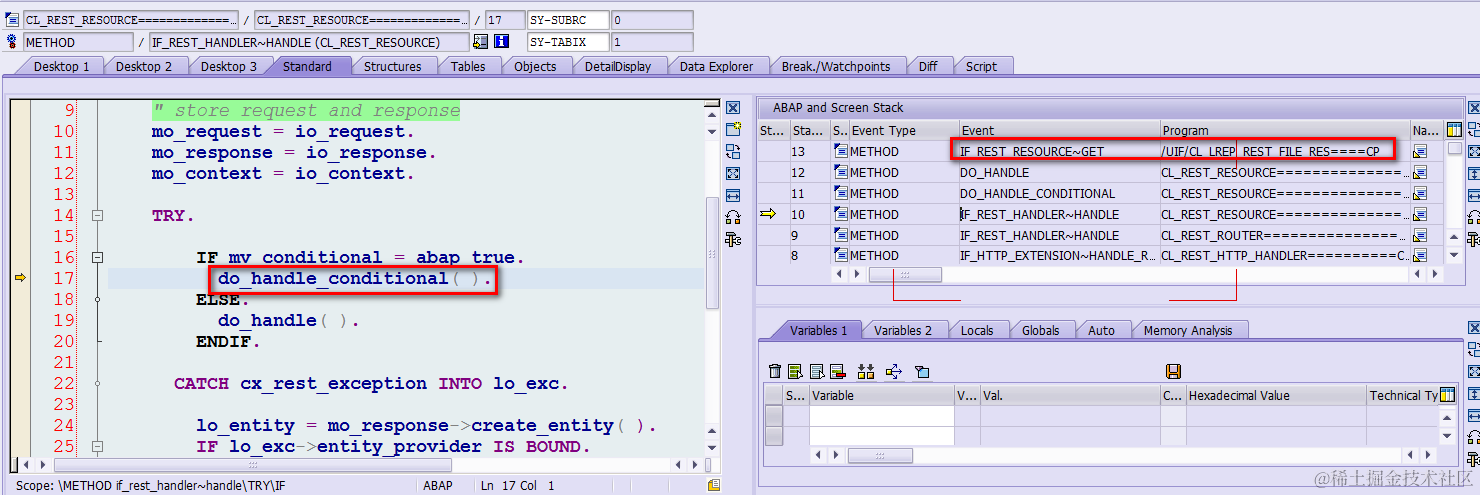Maximize the source code tool to full screen
Viewport: 1480px width, 495px height.
[x=733, y=173]
